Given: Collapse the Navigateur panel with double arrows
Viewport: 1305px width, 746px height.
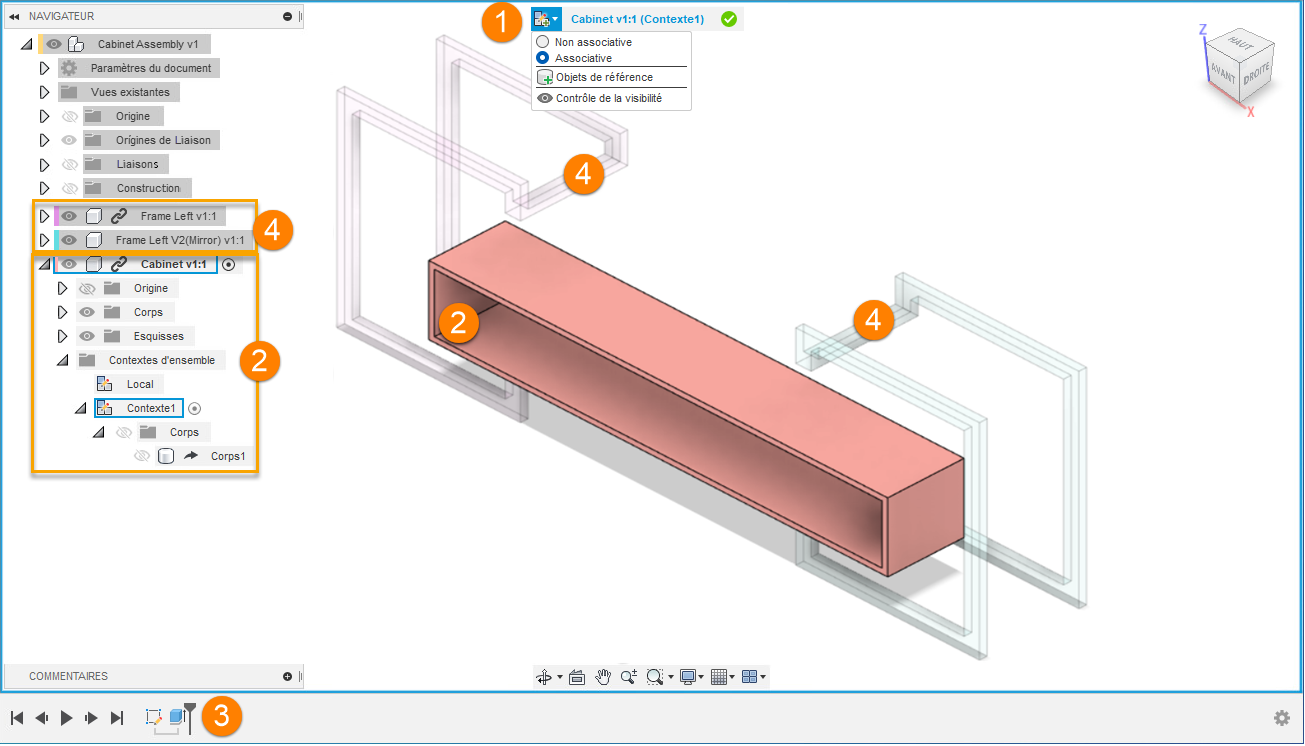Looking at the screenshot, I should click(14, 16).
